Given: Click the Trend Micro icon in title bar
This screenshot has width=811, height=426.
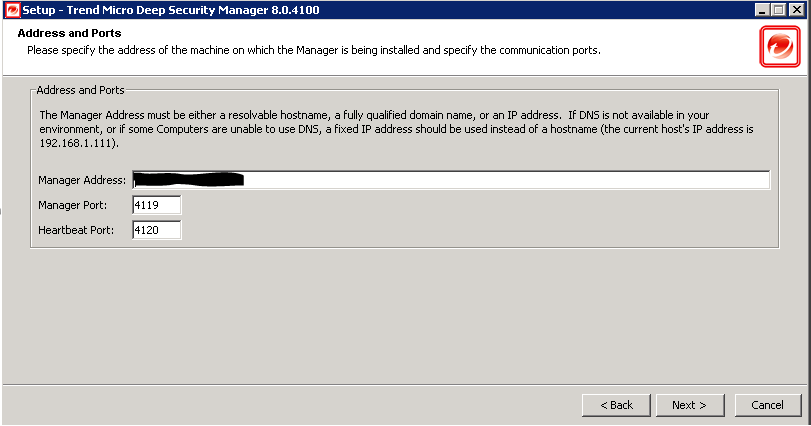Looking at the screenshot, I should click(12, 10).
